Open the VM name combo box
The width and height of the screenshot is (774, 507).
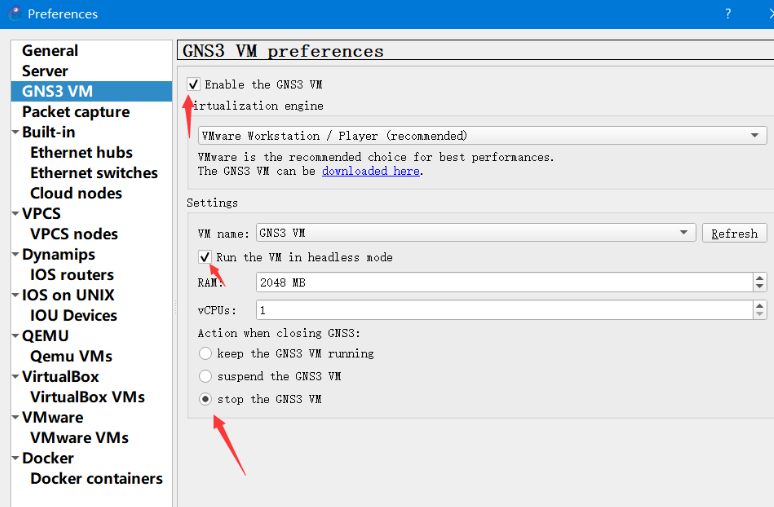pyautogui.click(x=476, y=233)
